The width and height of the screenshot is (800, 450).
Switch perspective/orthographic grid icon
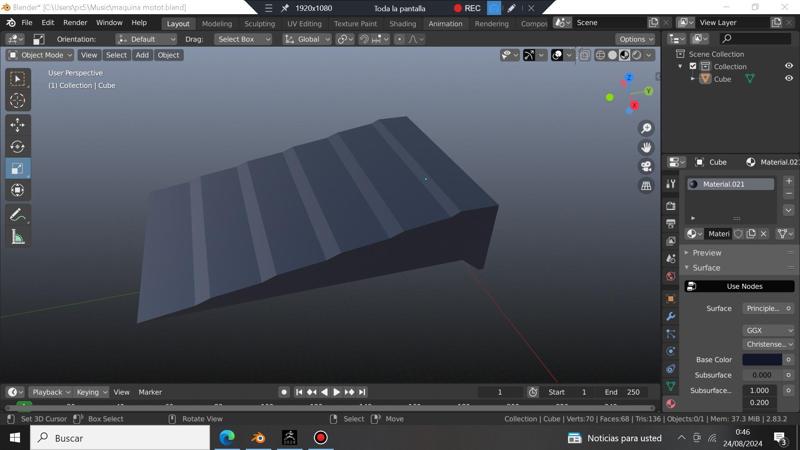pyautogui.click(x=646, y=186)
